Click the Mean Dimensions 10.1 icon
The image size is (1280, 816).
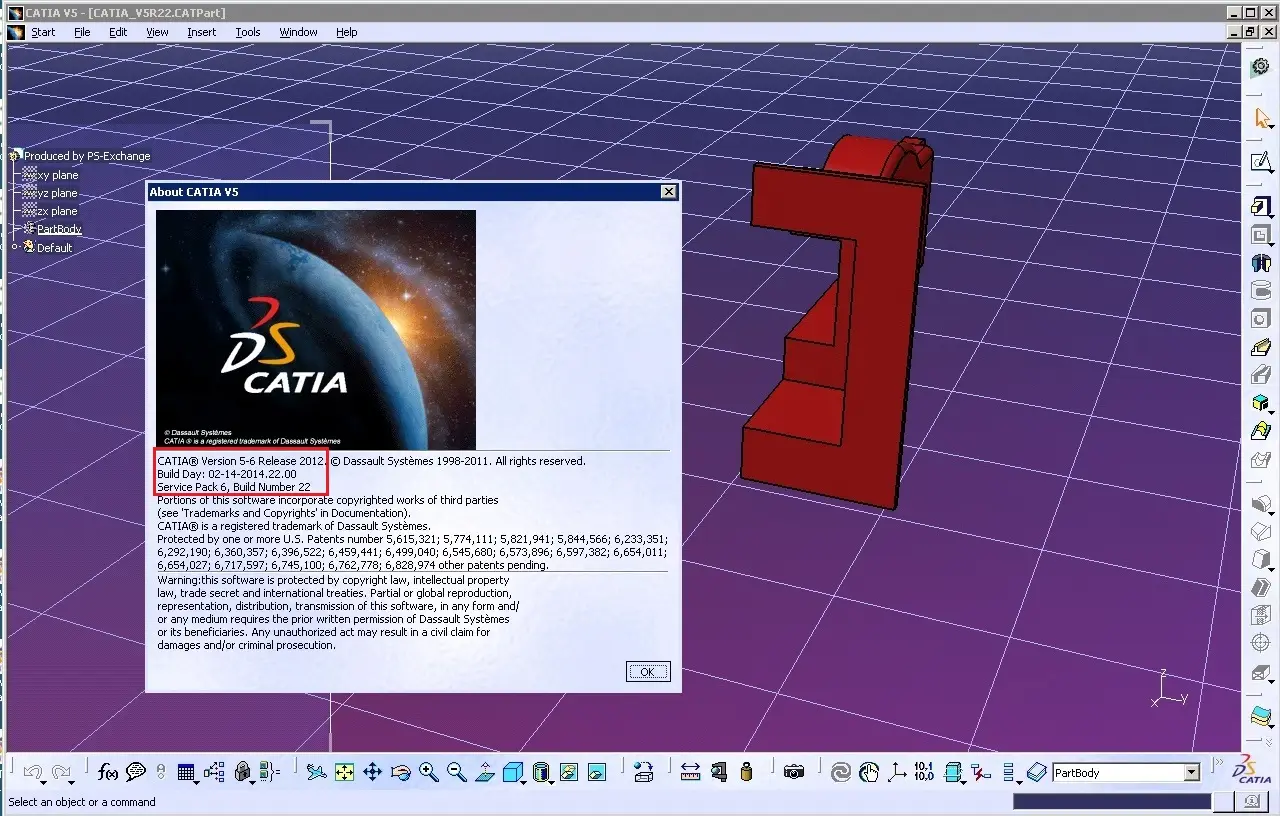[924, 772]
